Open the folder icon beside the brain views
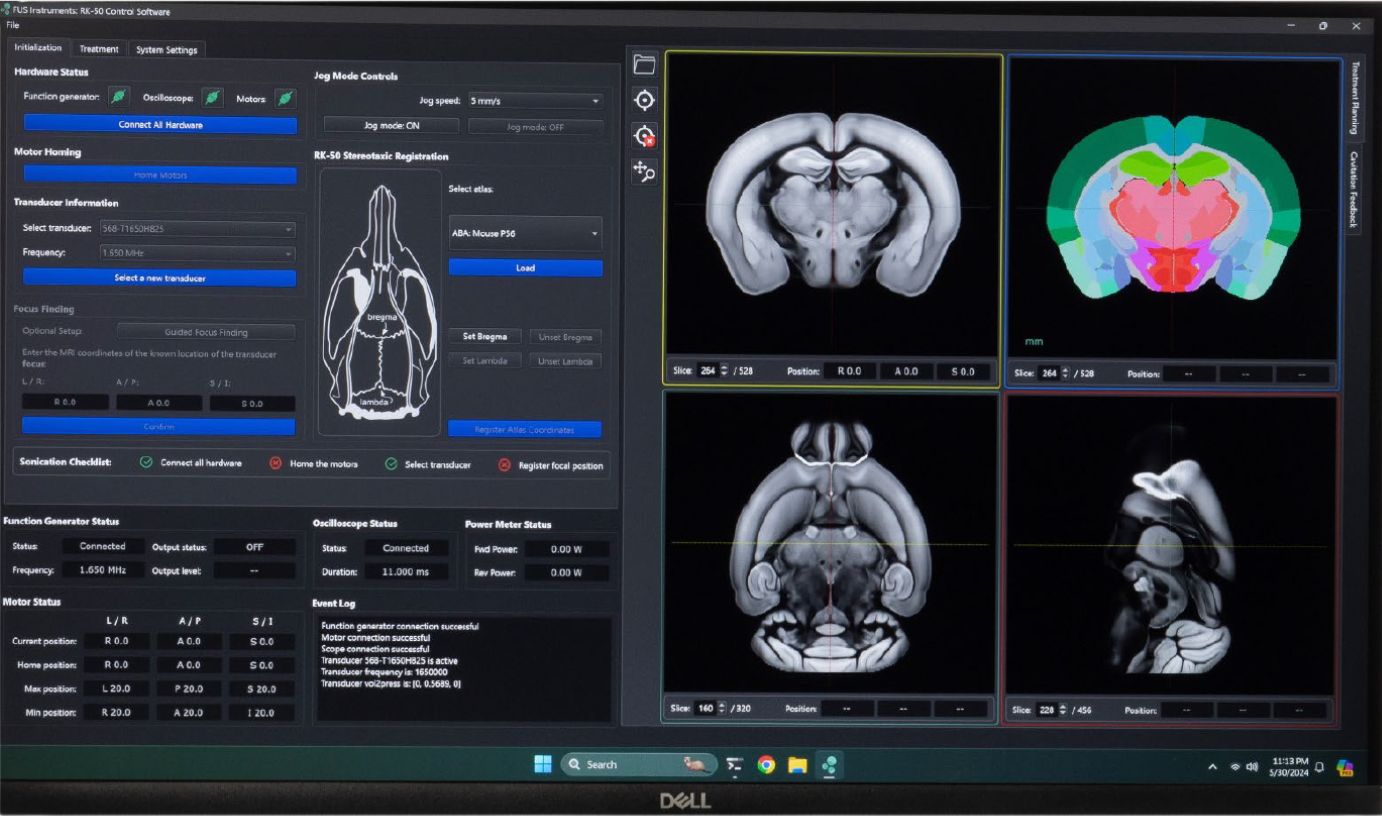 coord(644,65)
